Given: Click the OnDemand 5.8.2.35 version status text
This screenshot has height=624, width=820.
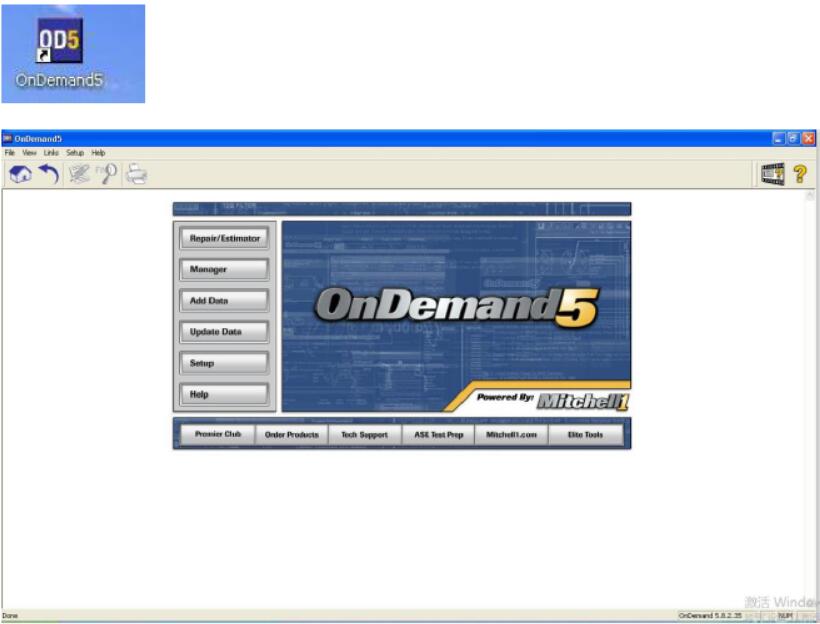Looking at the screenshot, I should 709,616.
